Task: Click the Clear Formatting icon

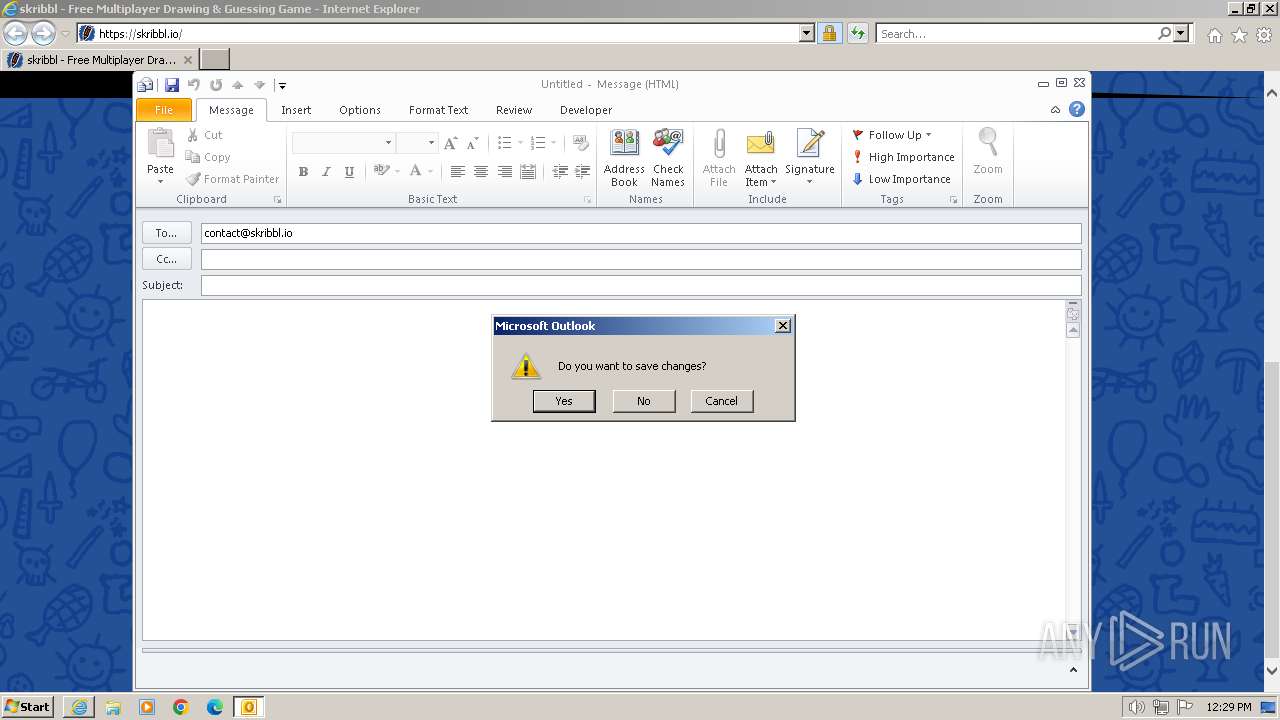Action: [581, 143]
